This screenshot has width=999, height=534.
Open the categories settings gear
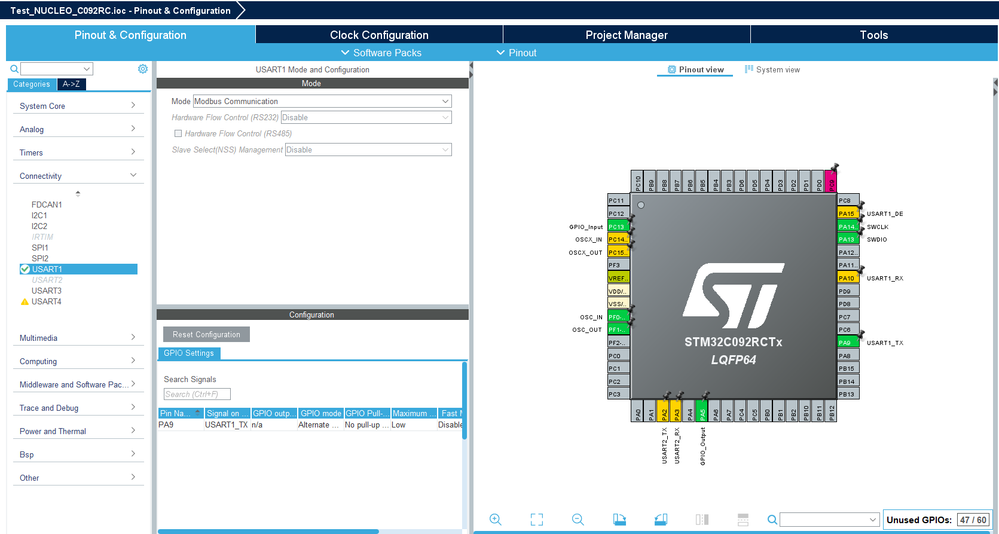pos(143,69)
